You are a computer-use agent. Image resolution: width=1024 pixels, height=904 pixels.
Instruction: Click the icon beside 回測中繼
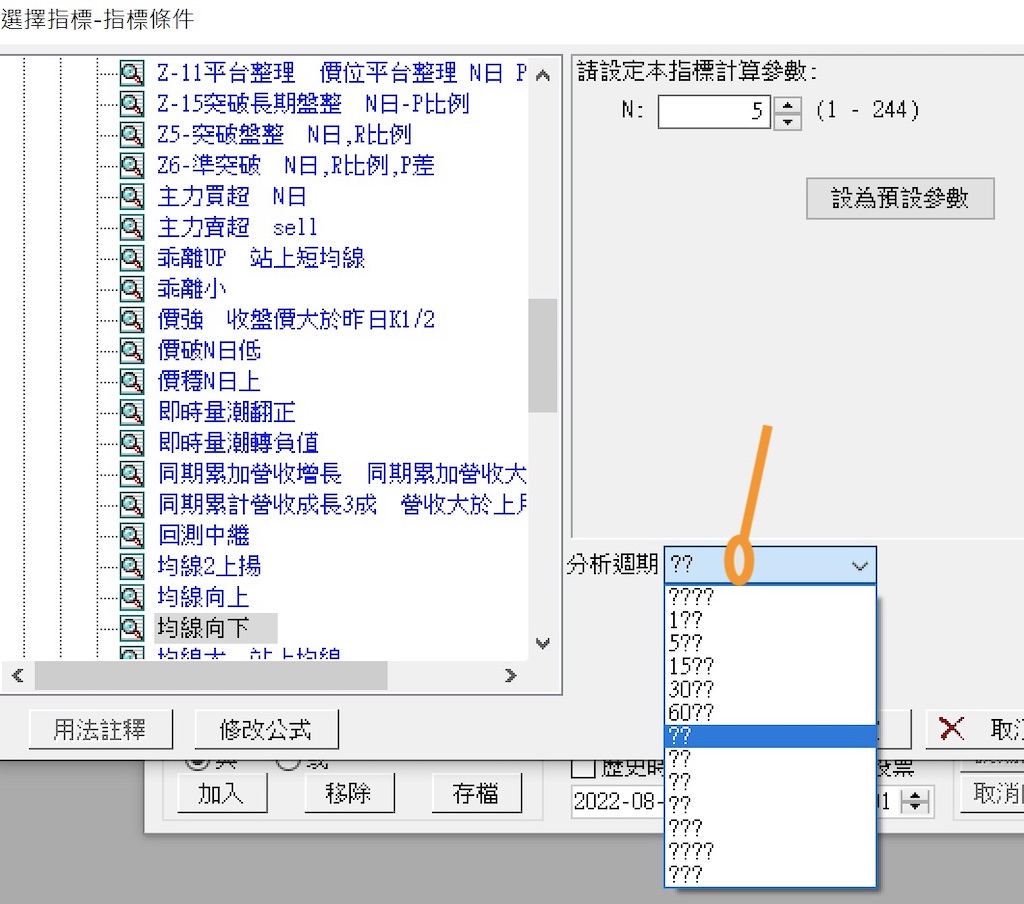[131, 535]
